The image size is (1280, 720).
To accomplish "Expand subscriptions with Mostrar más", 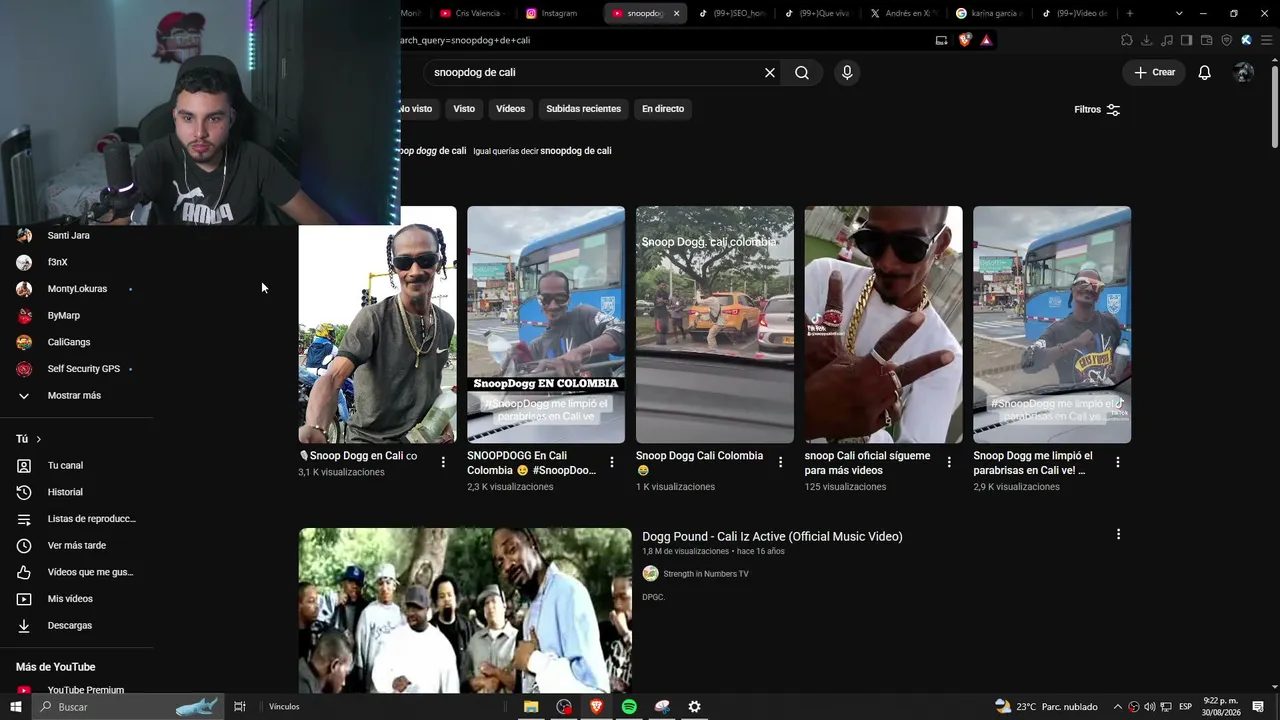I will 74,396.
